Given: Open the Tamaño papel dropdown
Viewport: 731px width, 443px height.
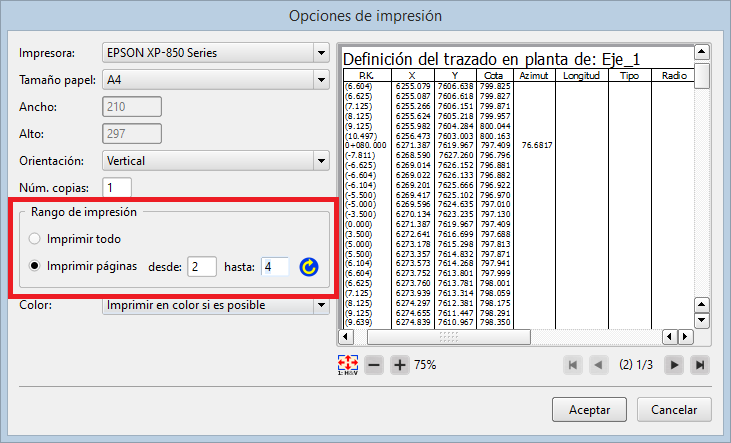Looking at the screenshot, I should [216, 80].
